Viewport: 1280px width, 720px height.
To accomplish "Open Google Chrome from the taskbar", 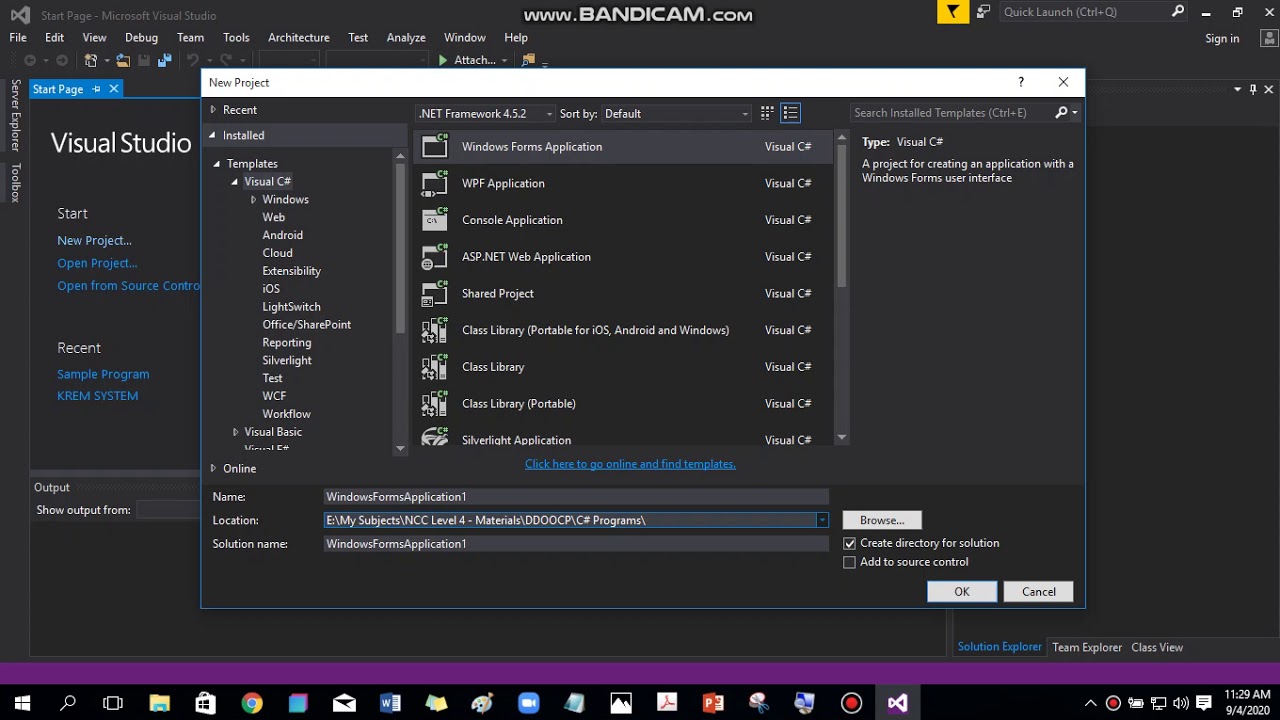I will (252, 703).
